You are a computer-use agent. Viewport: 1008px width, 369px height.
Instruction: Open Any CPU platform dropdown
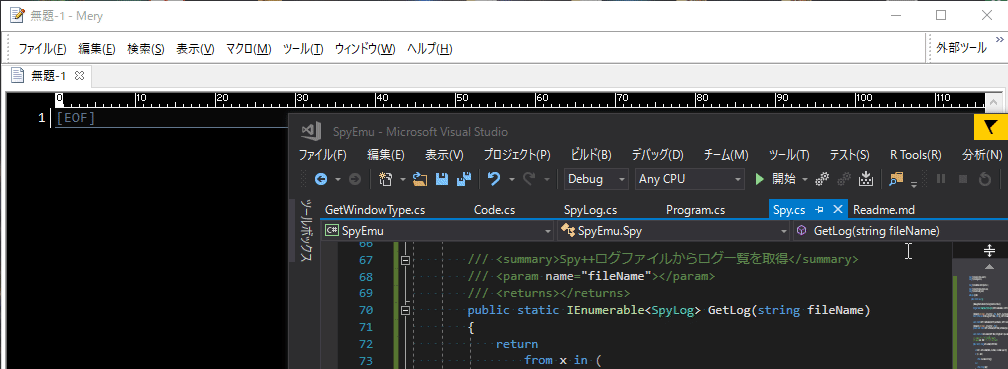click(x=690, y=179)
